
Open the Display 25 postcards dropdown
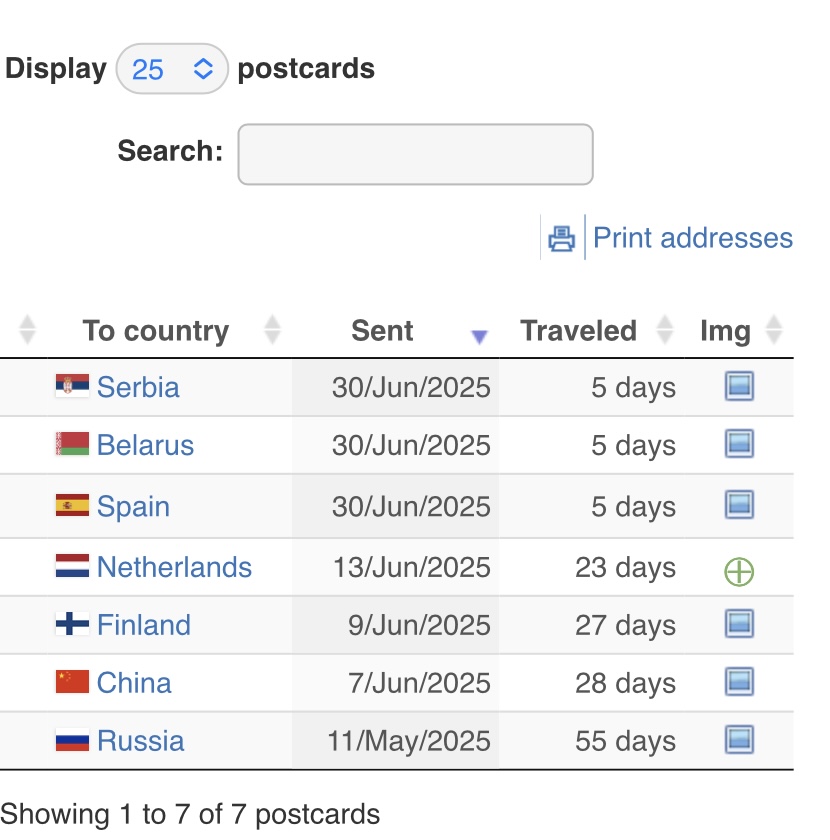tap(172, 69)
